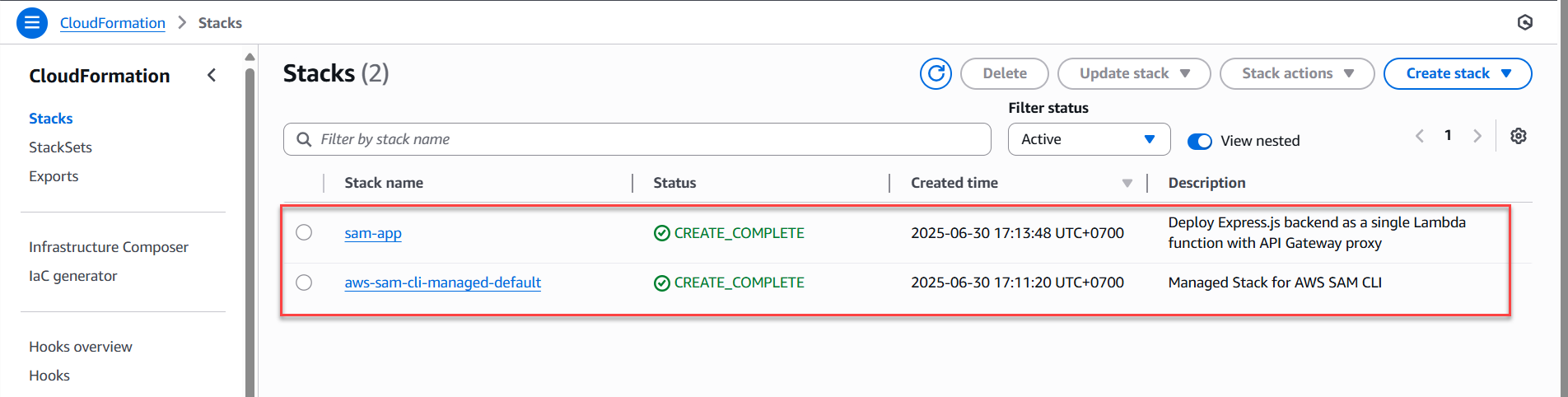Image resolution: width=1568 pixels, height=397 pixels.
Task: Sort by Created time arrow
Action: [1127, 183]
